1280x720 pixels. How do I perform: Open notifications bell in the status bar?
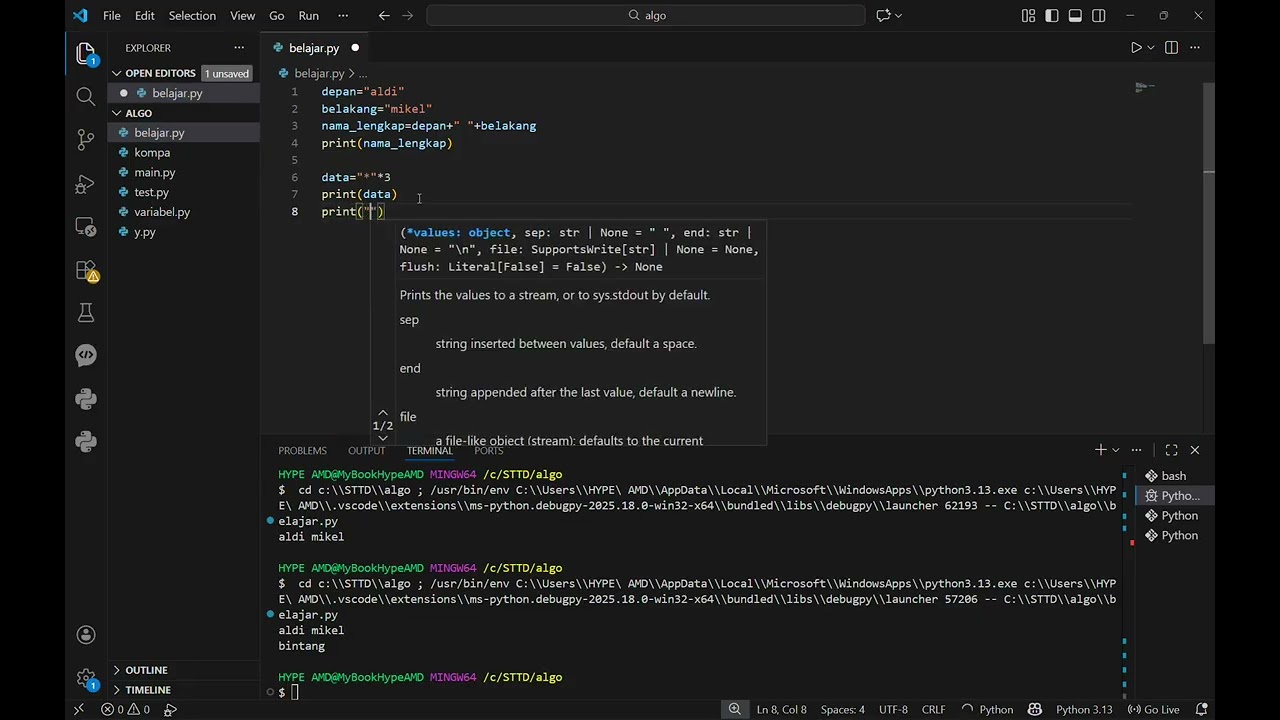(x=1201, y=710)
